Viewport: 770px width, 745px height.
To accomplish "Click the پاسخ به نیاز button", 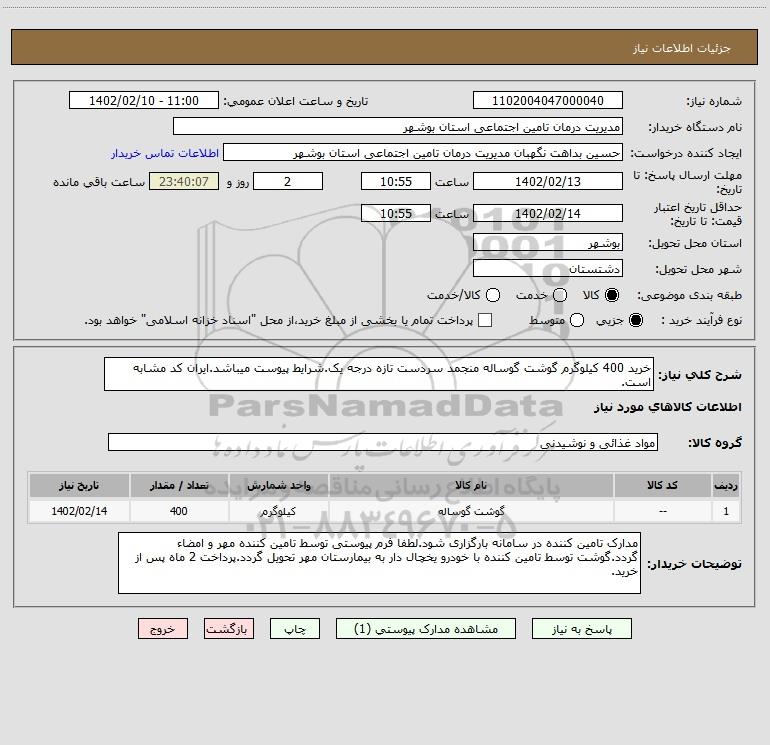I will tap(581, 629).
